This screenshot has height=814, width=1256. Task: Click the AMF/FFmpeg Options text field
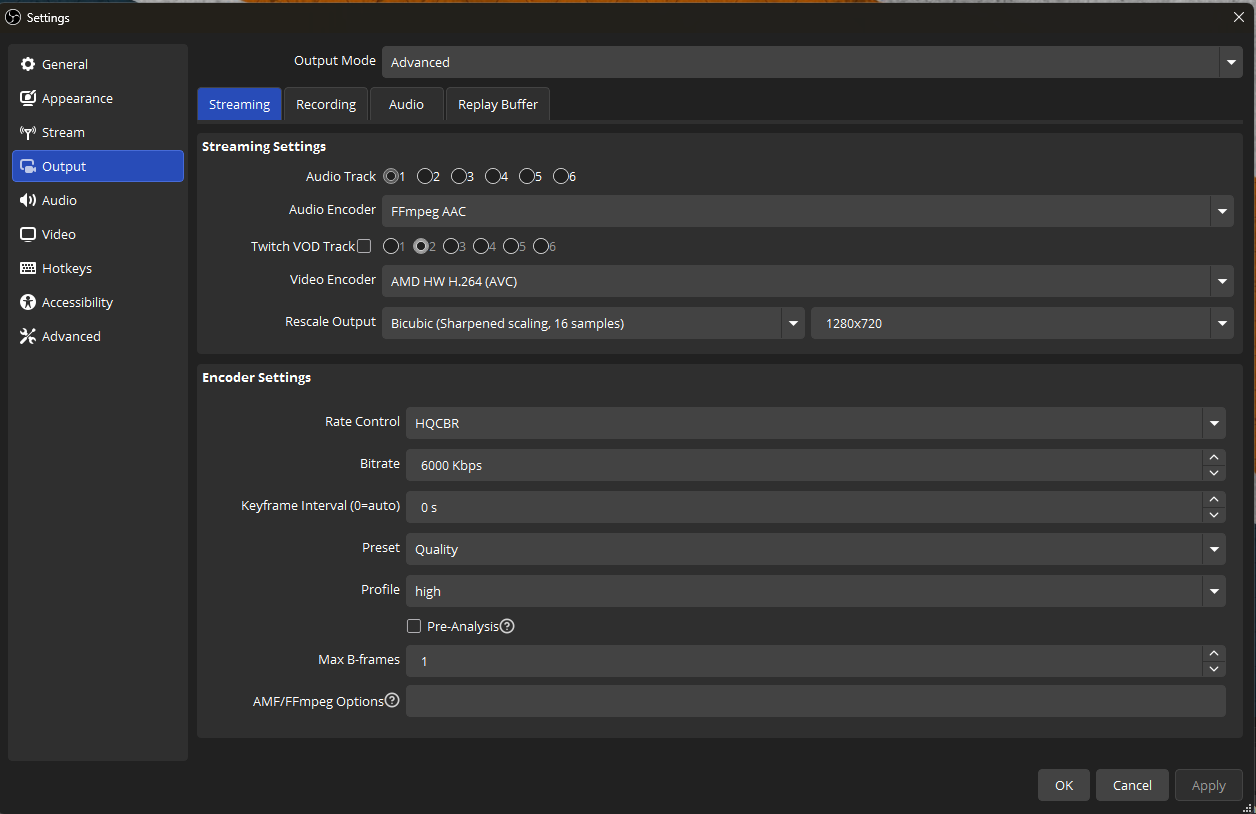(x=815, y=701)
